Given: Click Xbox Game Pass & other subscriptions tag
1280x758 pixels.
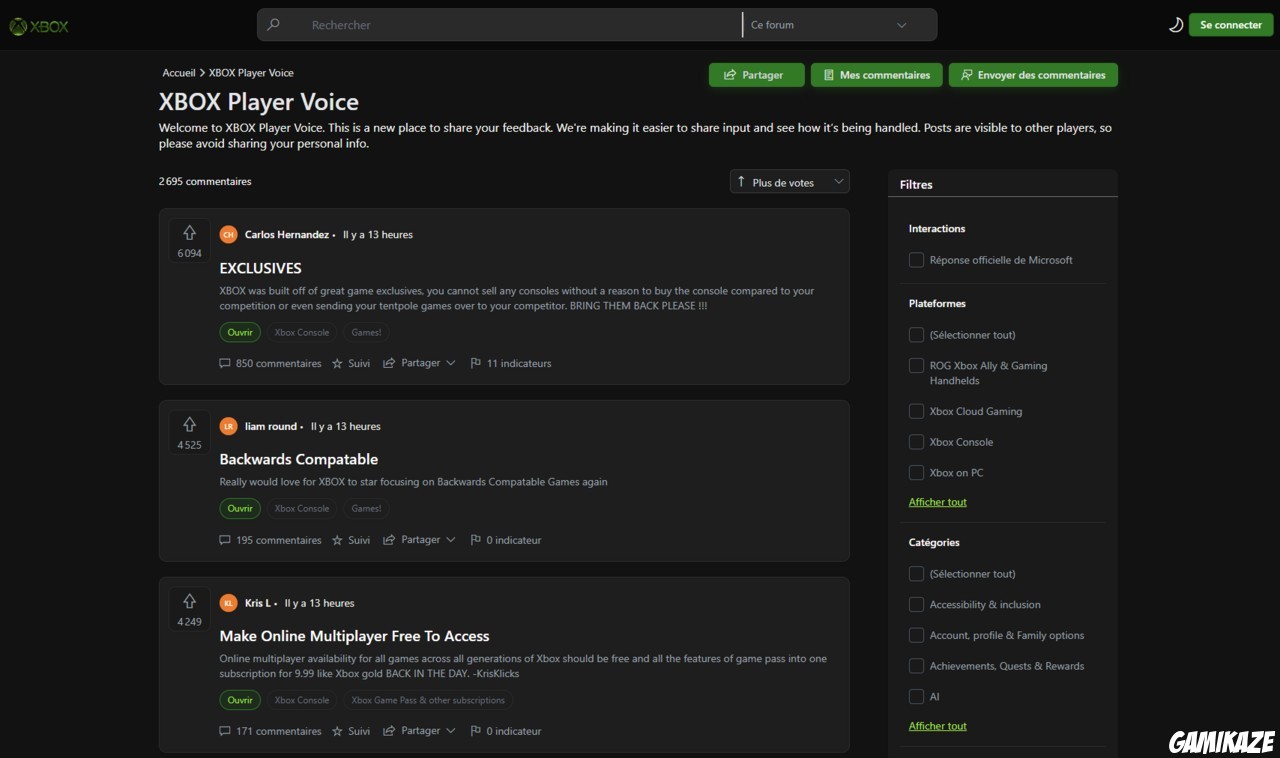Looking at the screenshot, I should (428, 700).
